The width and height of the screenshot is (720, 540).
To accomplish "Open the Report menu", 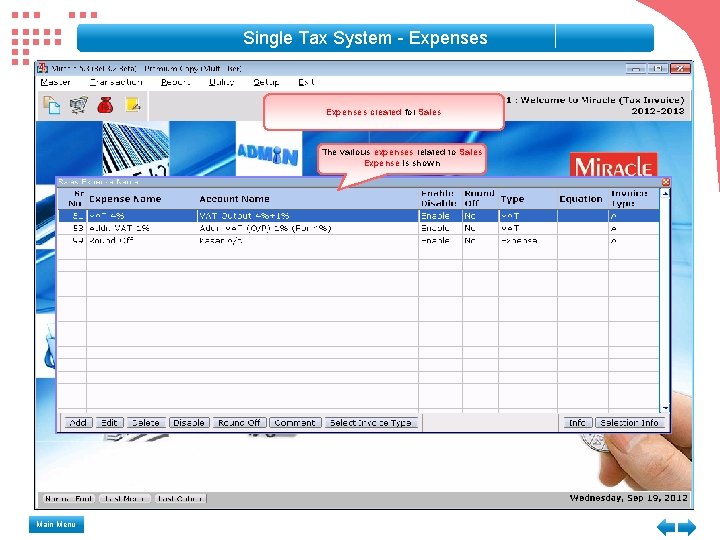I will point(175,82).
